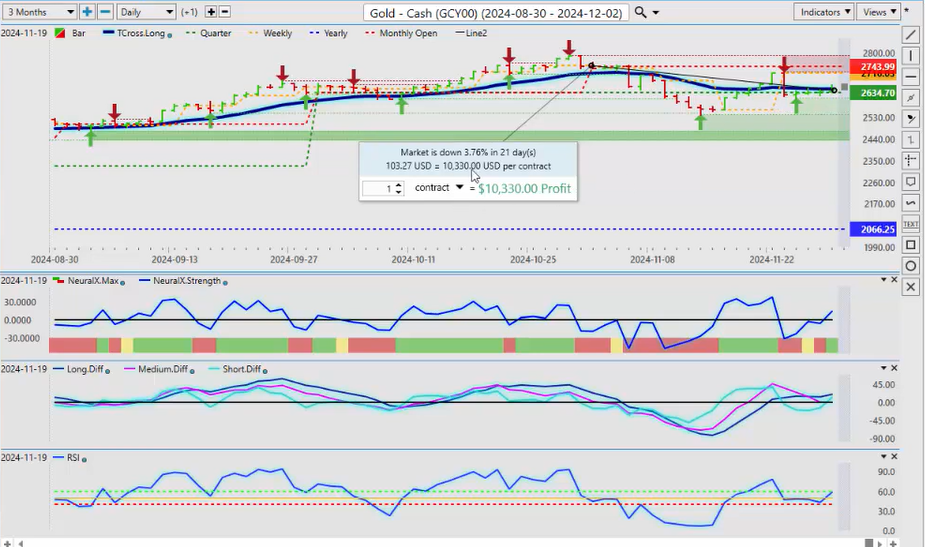Image resolution: width=925 pixels, height=547 pixels.
Task: Click the magnifier search icon
Action: (640, 12)
